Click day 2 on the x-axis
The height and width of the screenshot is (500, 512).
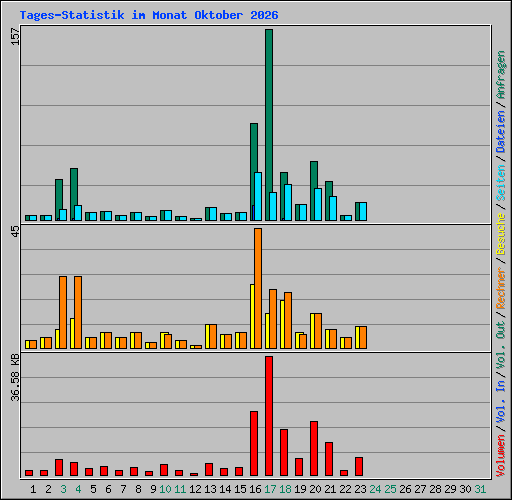click(x=48, y=489)
